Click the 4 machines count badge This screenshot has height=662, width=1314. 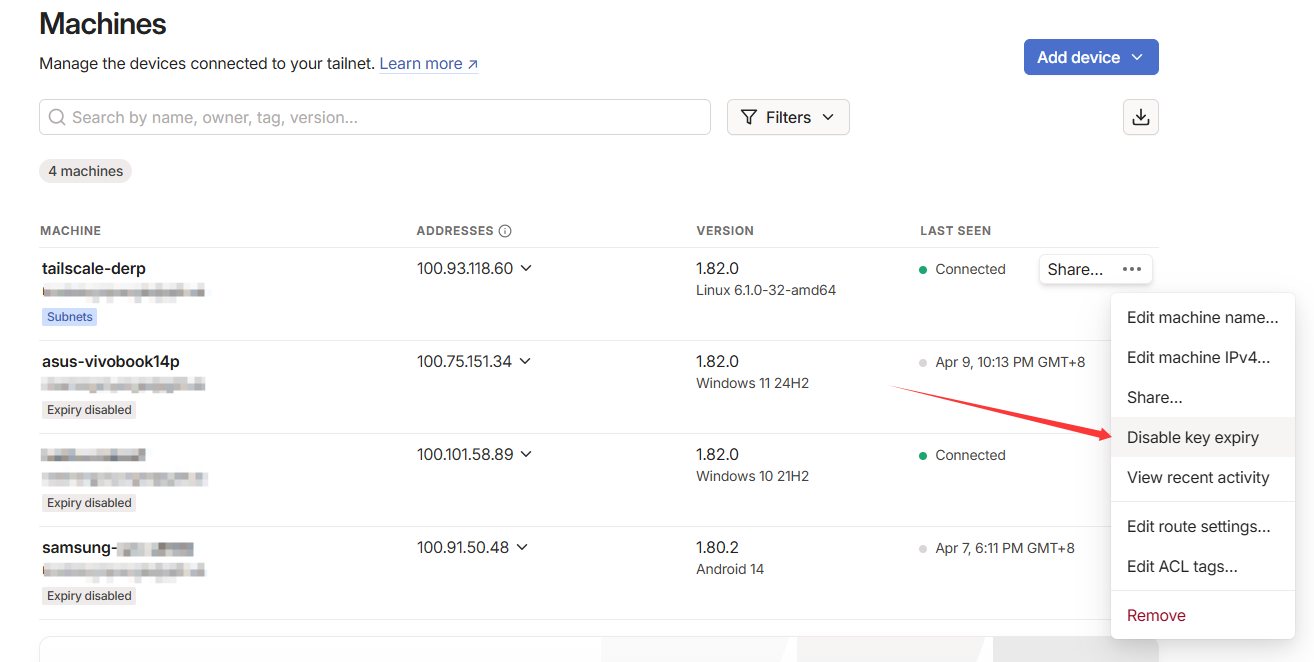point(86,171)
